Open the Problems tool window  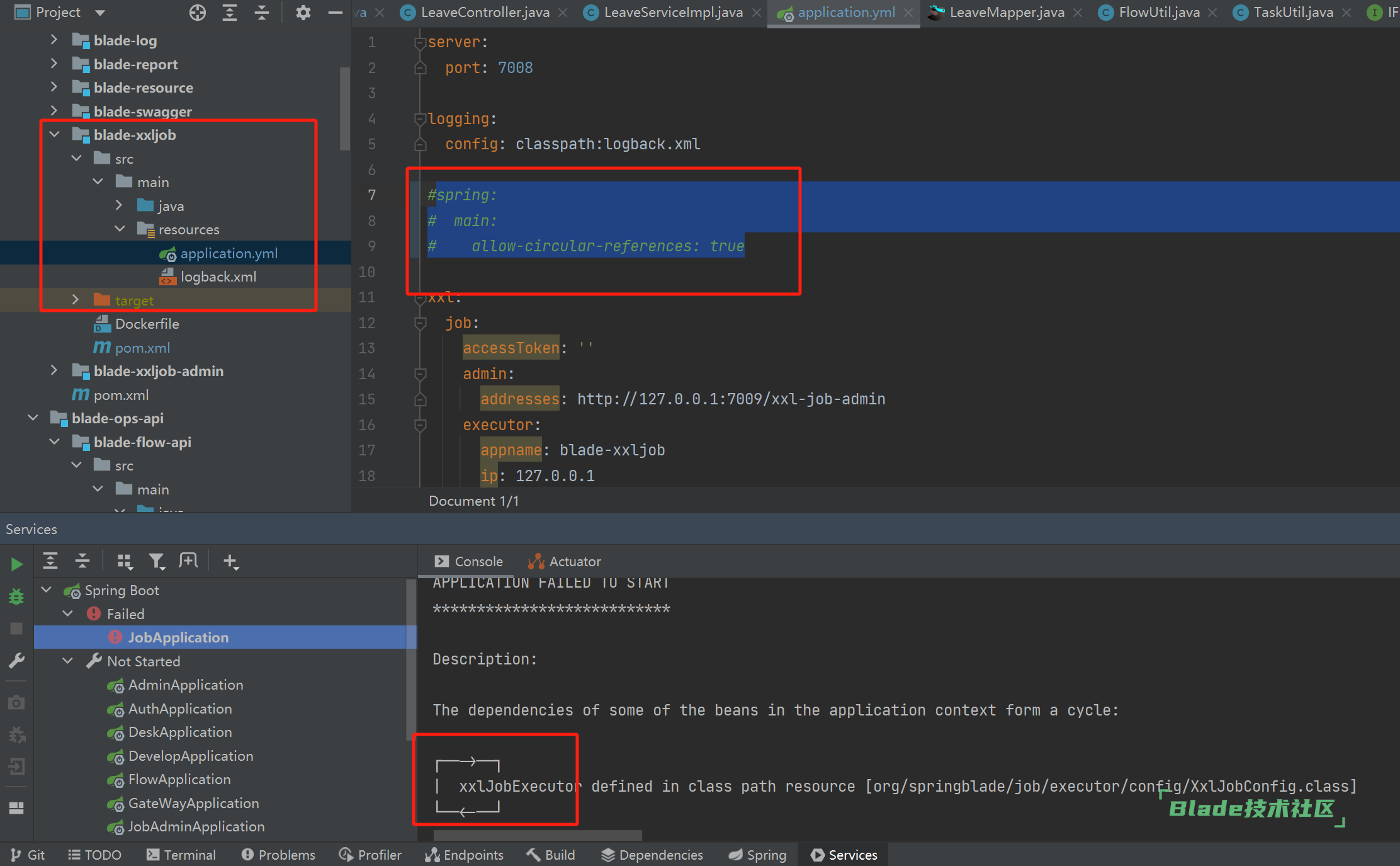click(x=278, y=855)
